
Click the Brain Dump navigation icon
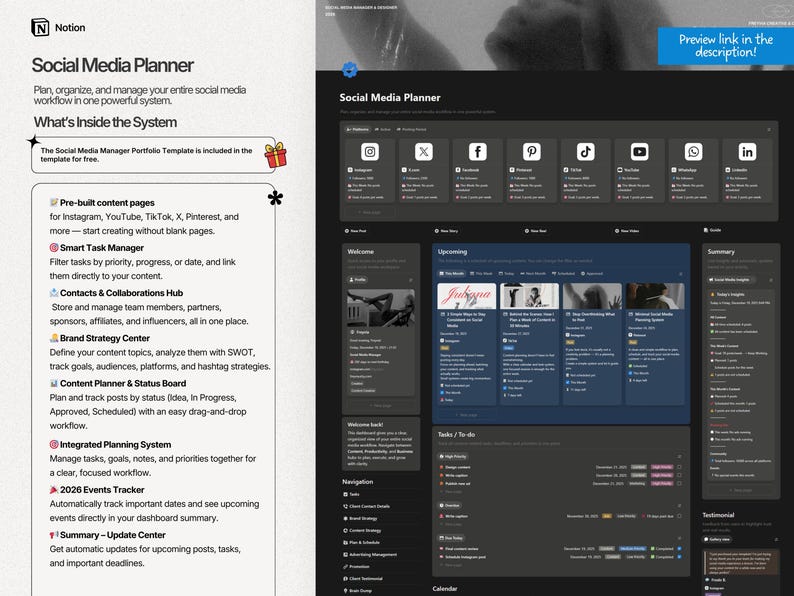pyautogui.click(x=345, y=590)
